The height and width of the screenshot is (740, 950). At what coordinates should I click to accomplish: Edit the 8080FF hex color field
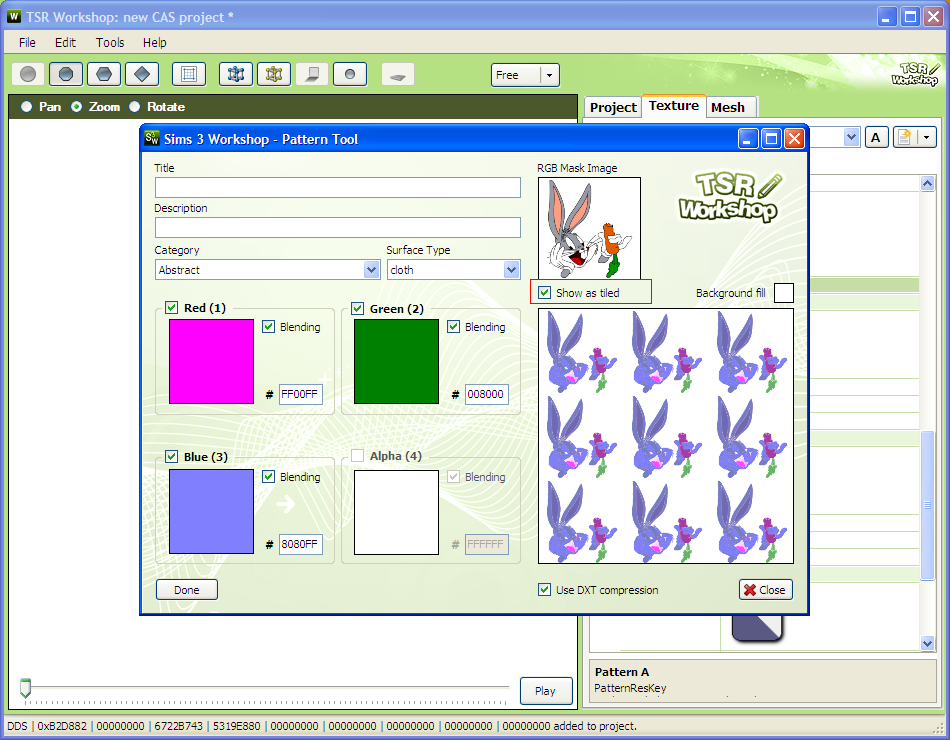301,544
